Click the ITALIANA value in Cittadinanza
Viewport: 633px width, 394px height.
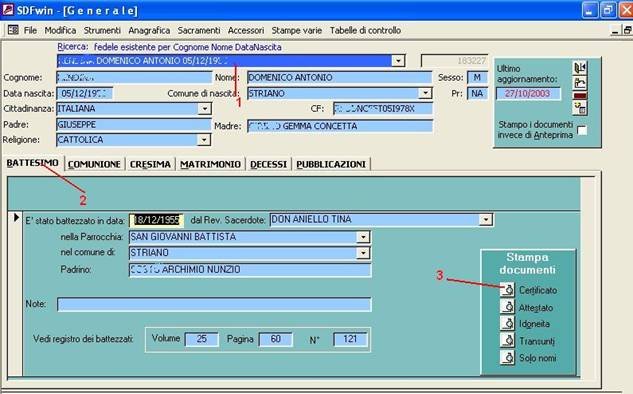click(x=77, y=109)
